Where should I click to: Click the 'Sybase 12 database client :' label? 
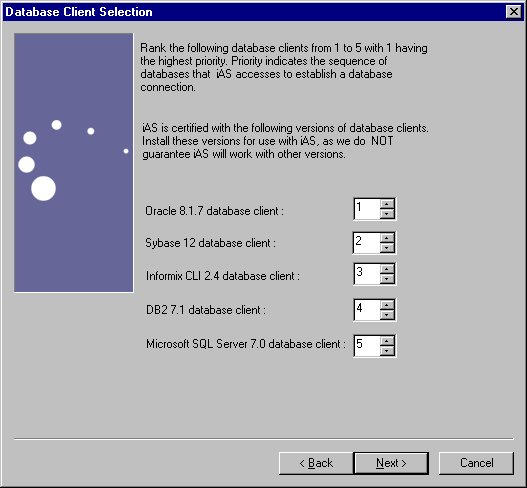tap(210, 243)
